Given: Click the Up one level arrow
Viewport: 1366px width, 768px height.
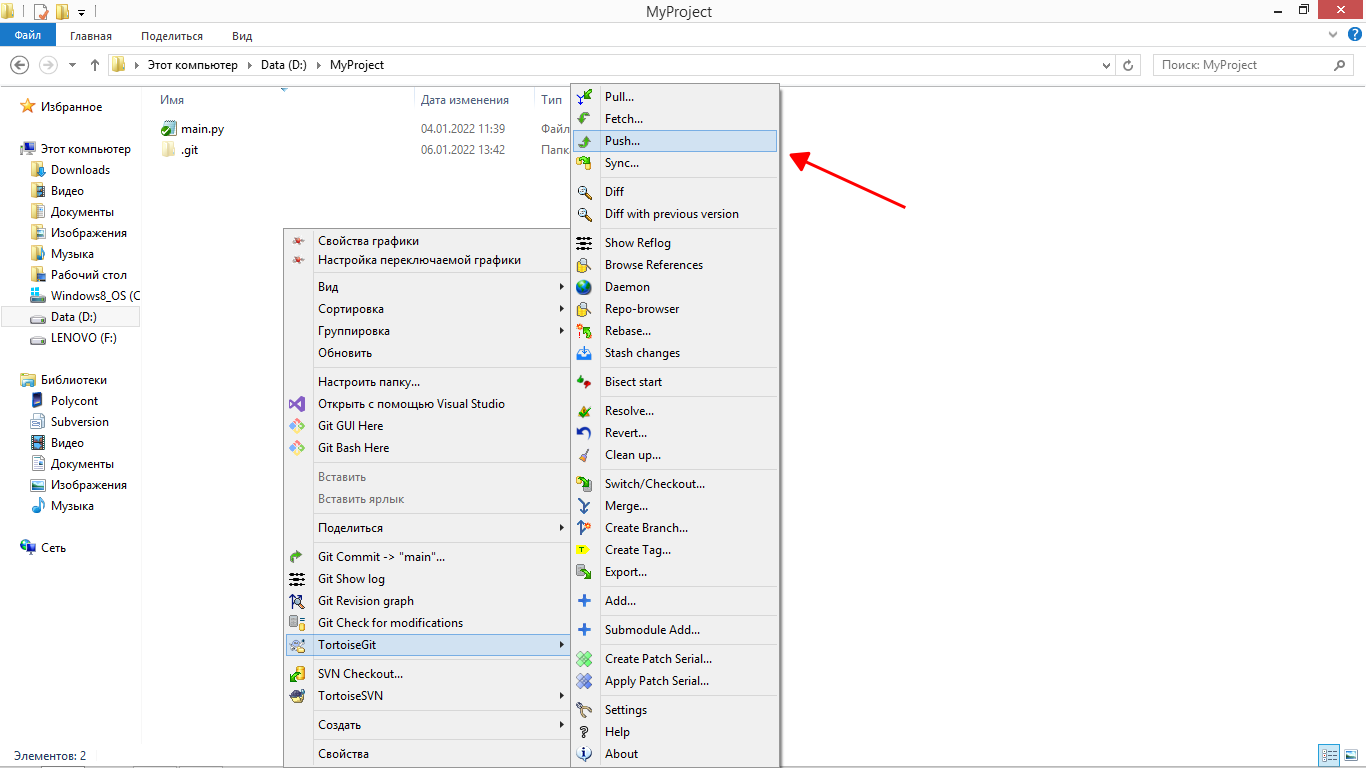Looking at the screenshot, I should (x=95, y=65).
